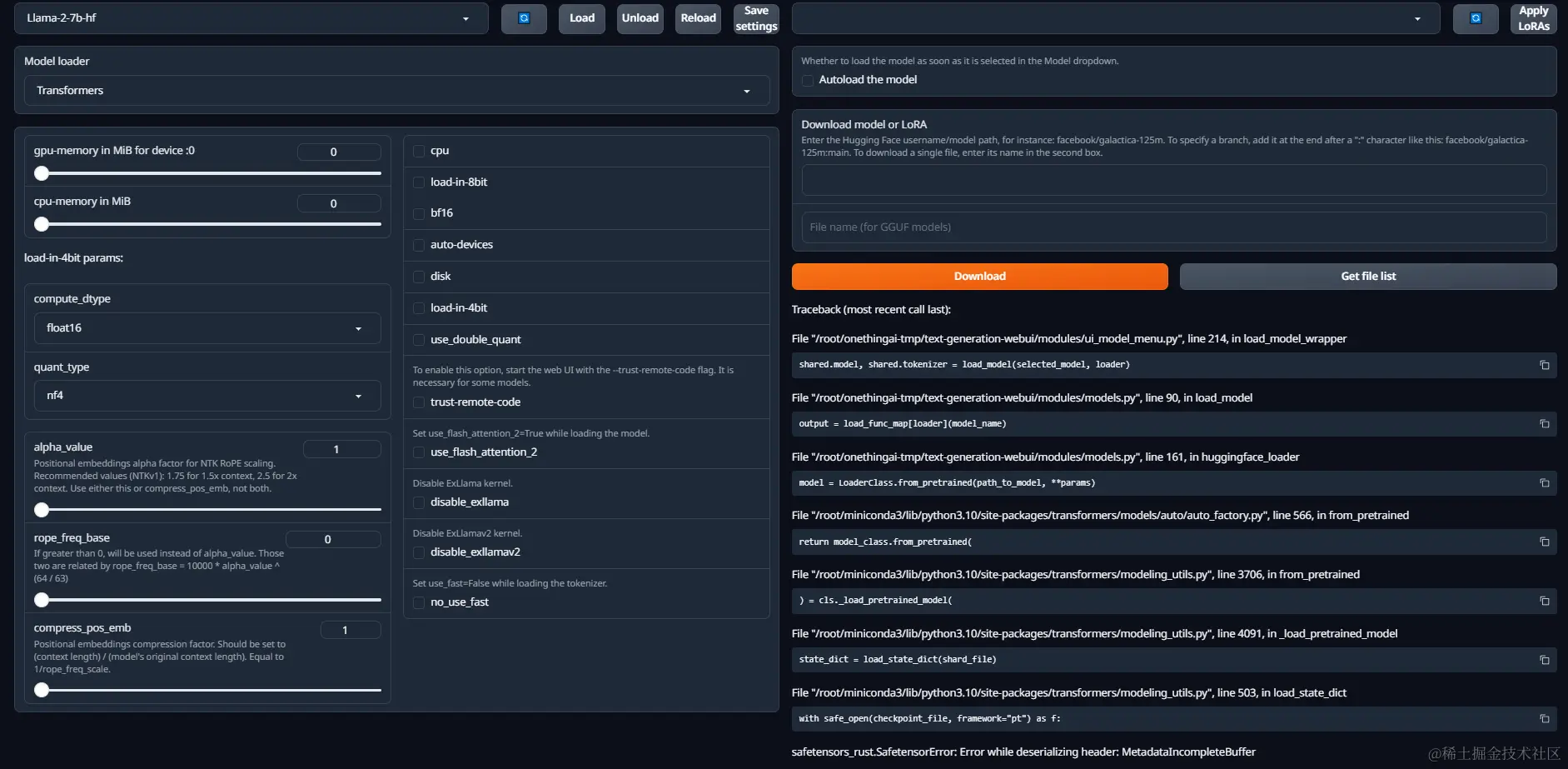Click the auto_factory.py line 566 text
The height and width of the screenshot is (769, 1568).
[1100, 516]
